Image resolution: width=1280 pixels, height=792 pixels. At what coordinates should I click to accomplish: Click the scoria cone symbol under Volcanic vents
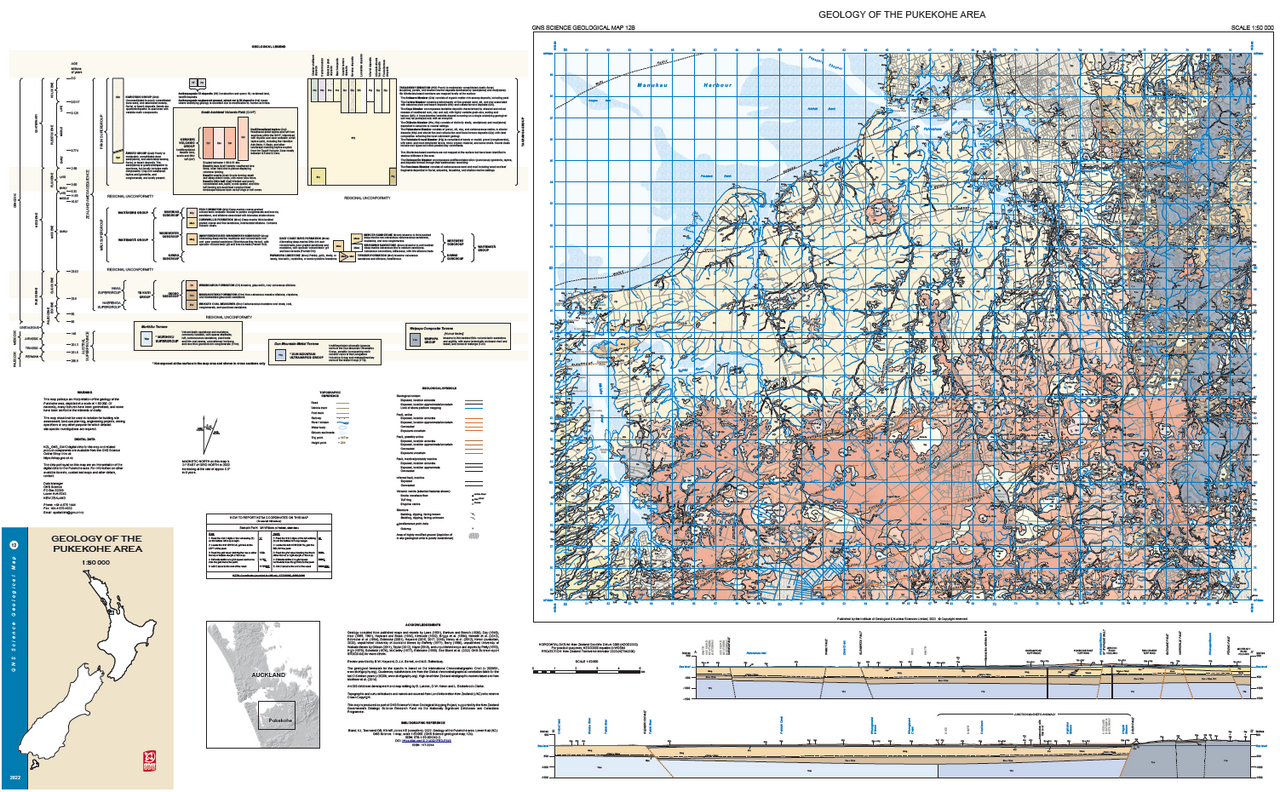[x=475, y=494]
